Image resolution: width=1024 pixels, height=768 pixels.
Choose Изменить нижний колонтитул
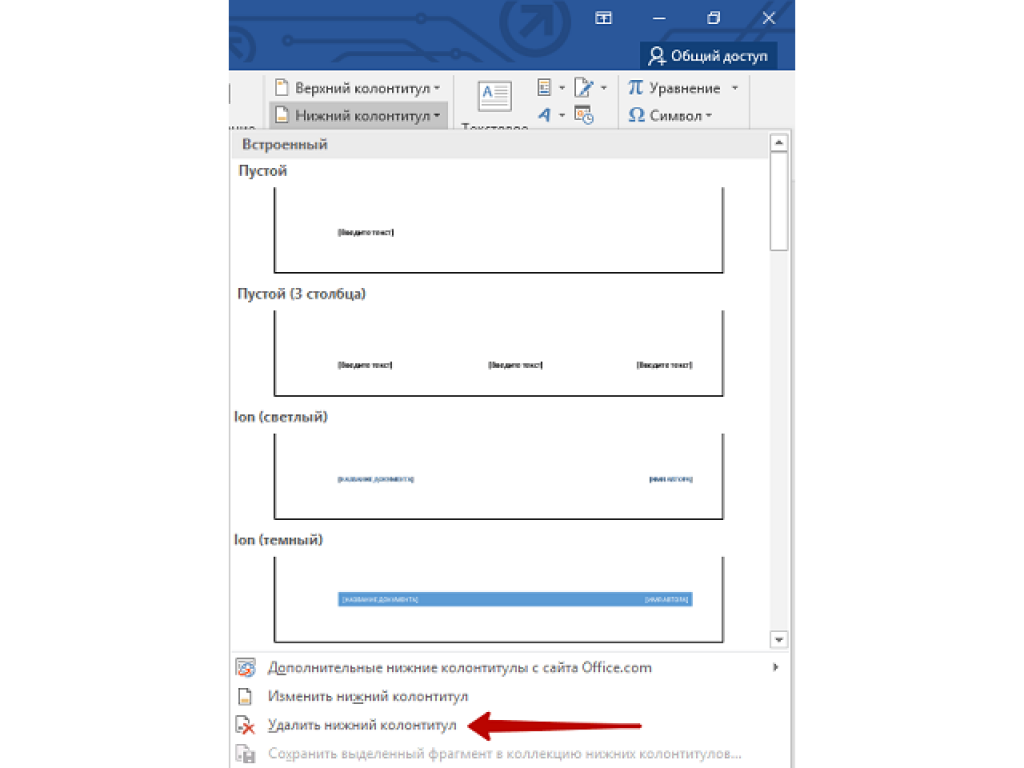click(x=509, y=696)
